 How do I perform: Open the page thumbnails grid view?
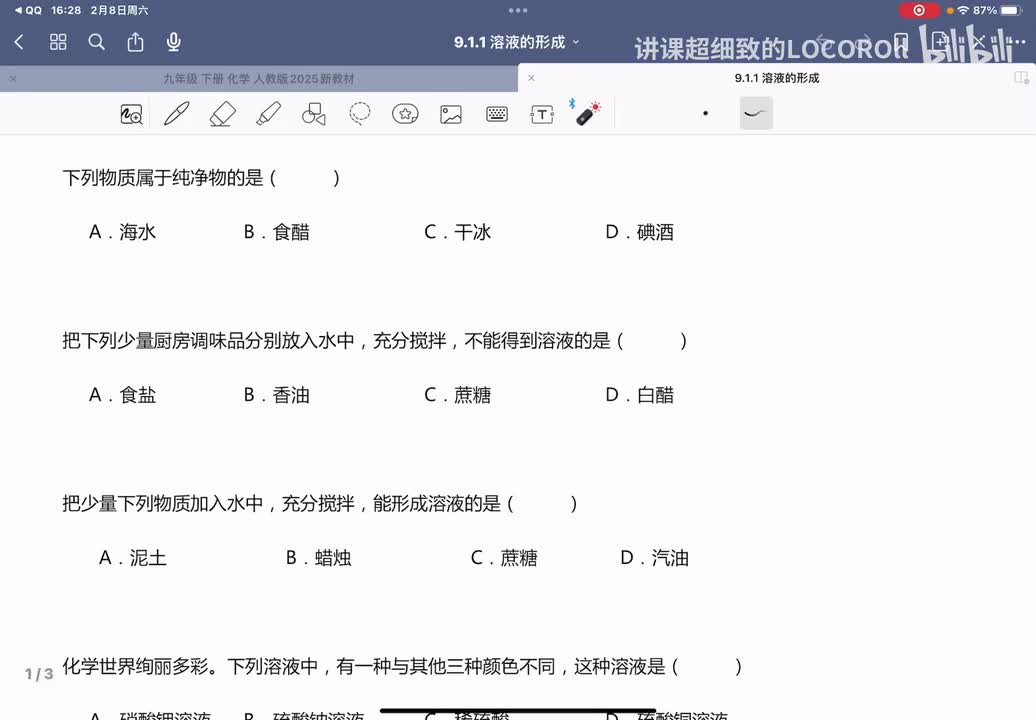(58, 42)
